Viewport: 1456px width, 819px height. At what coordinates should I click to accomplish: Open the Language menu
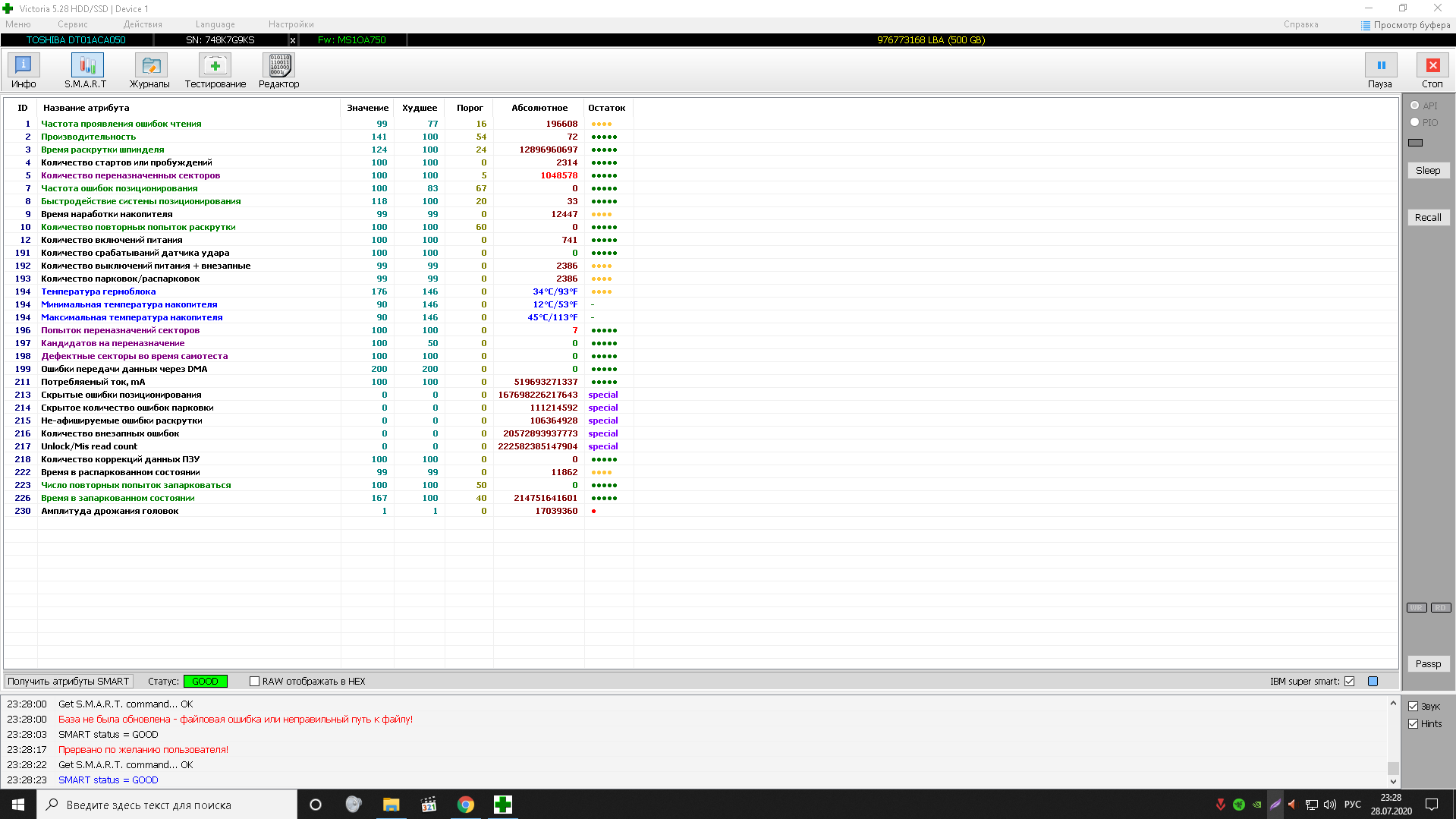pyautogui.click(x=215, y=25)
